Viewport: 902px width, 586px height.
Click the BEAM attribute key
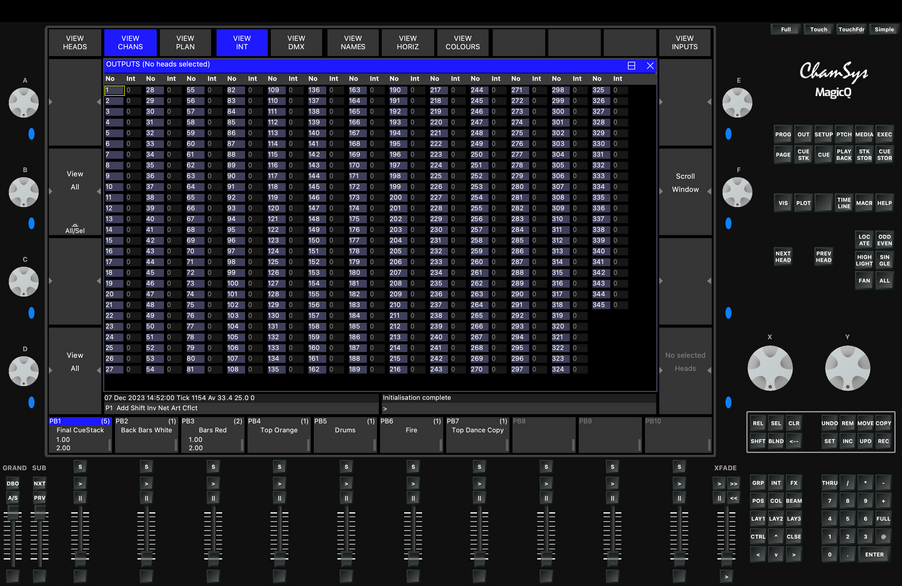click(794, 501)
